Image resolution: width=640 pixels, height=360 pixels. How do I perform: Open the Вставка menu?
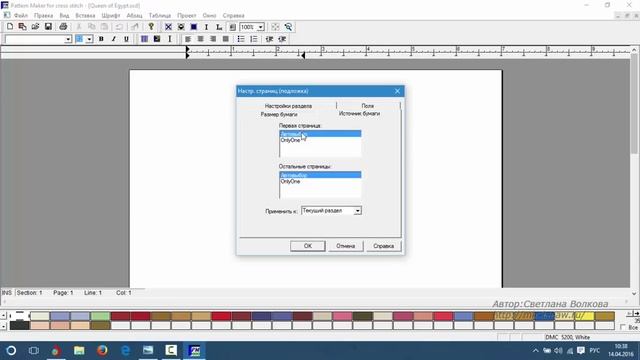pyautogui.click(x=85, y=16)
